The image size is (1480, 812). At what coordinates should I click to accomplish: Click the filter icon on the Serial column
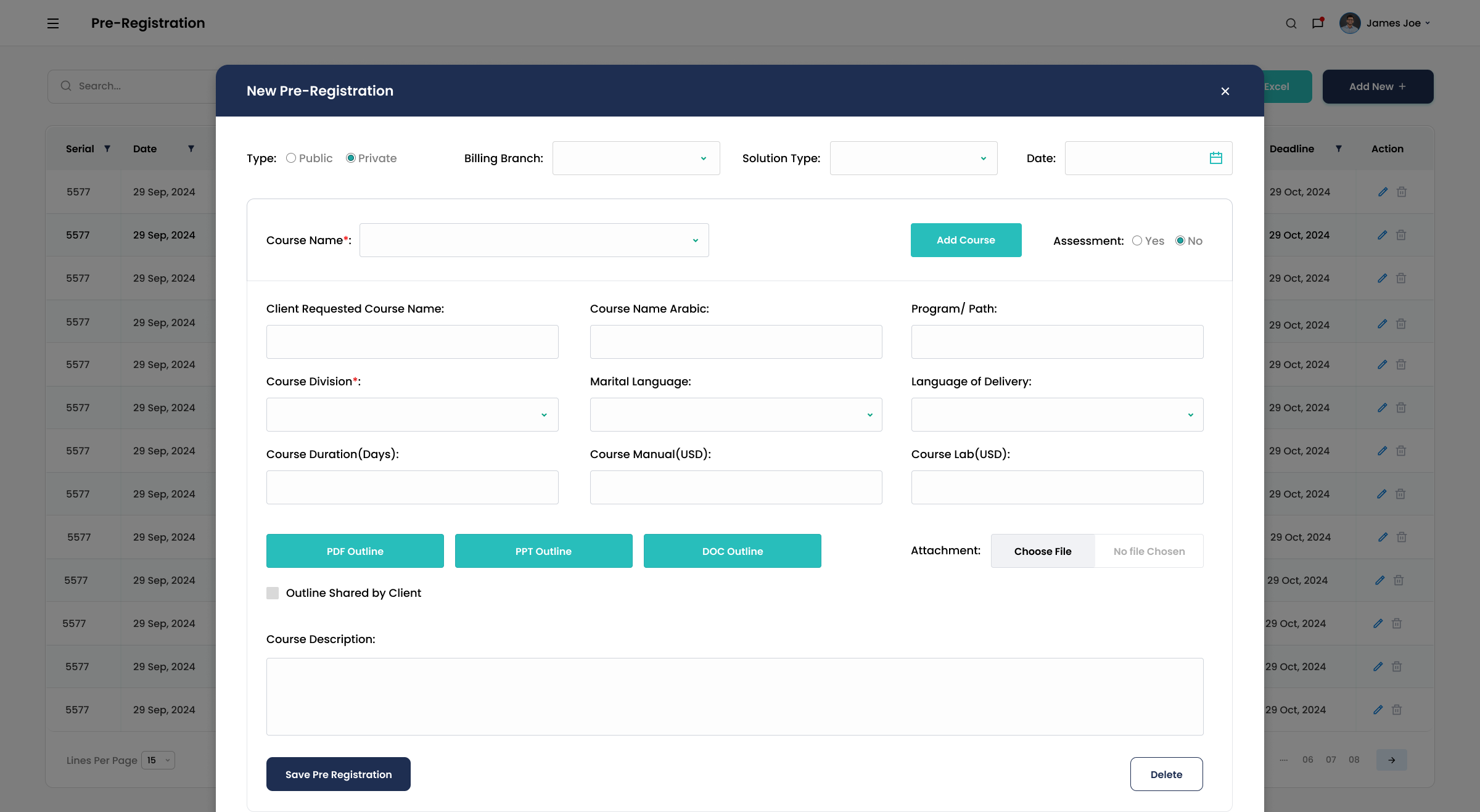pyautogui.click(x=107, y=149)
